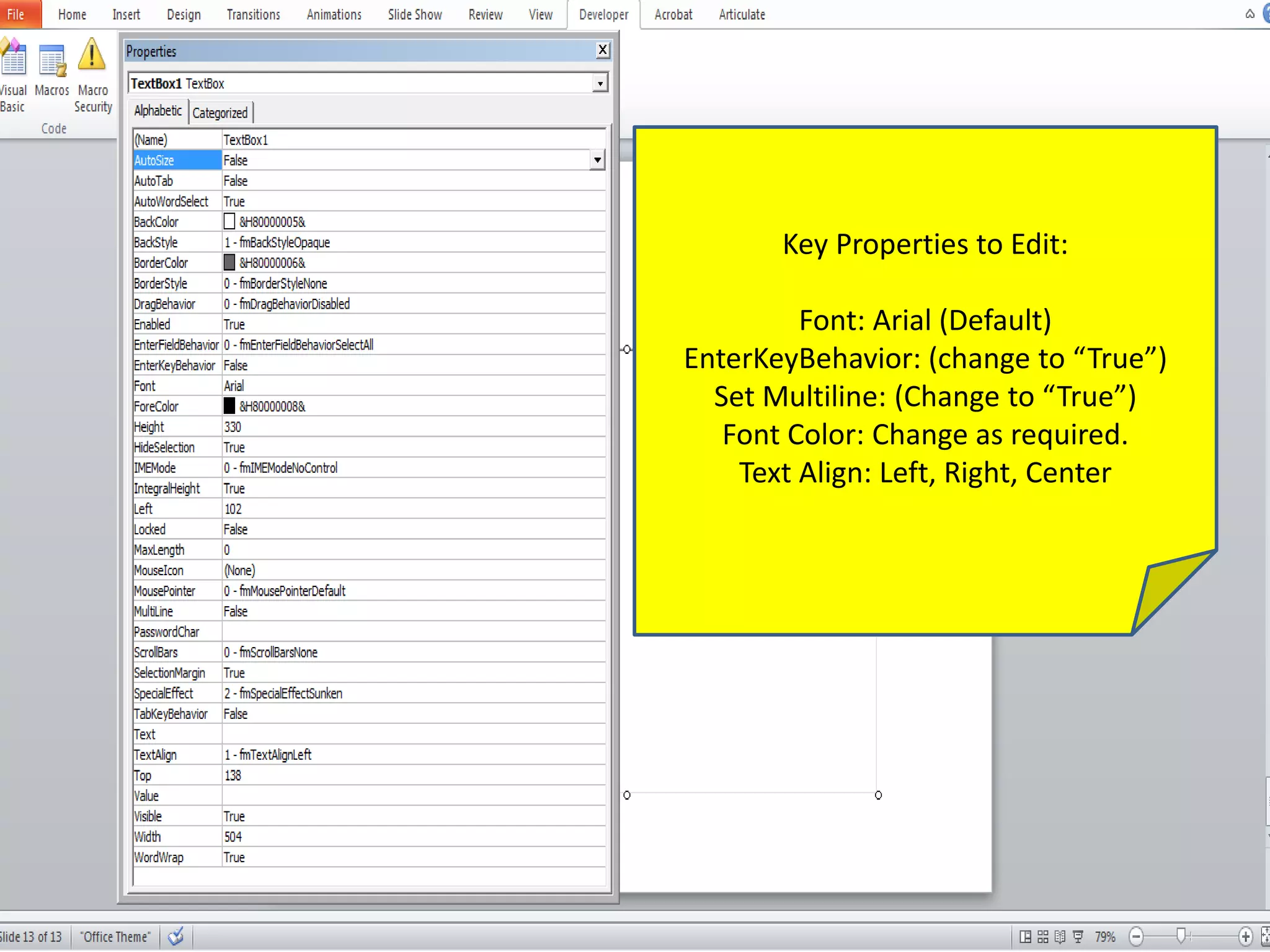
Task: Switch to Normal view in the status bar
Action: point(1026,937)
